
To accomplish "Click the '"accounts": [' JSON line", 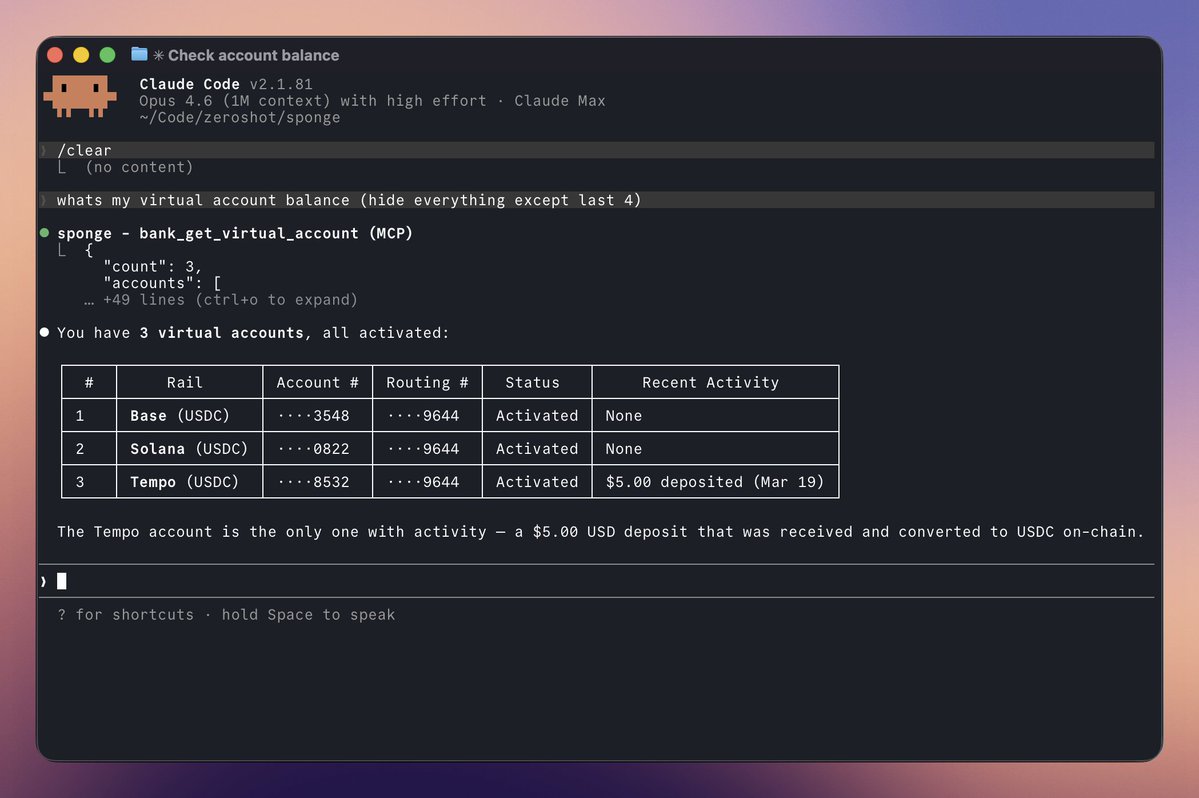I will [x=161, y=283].
